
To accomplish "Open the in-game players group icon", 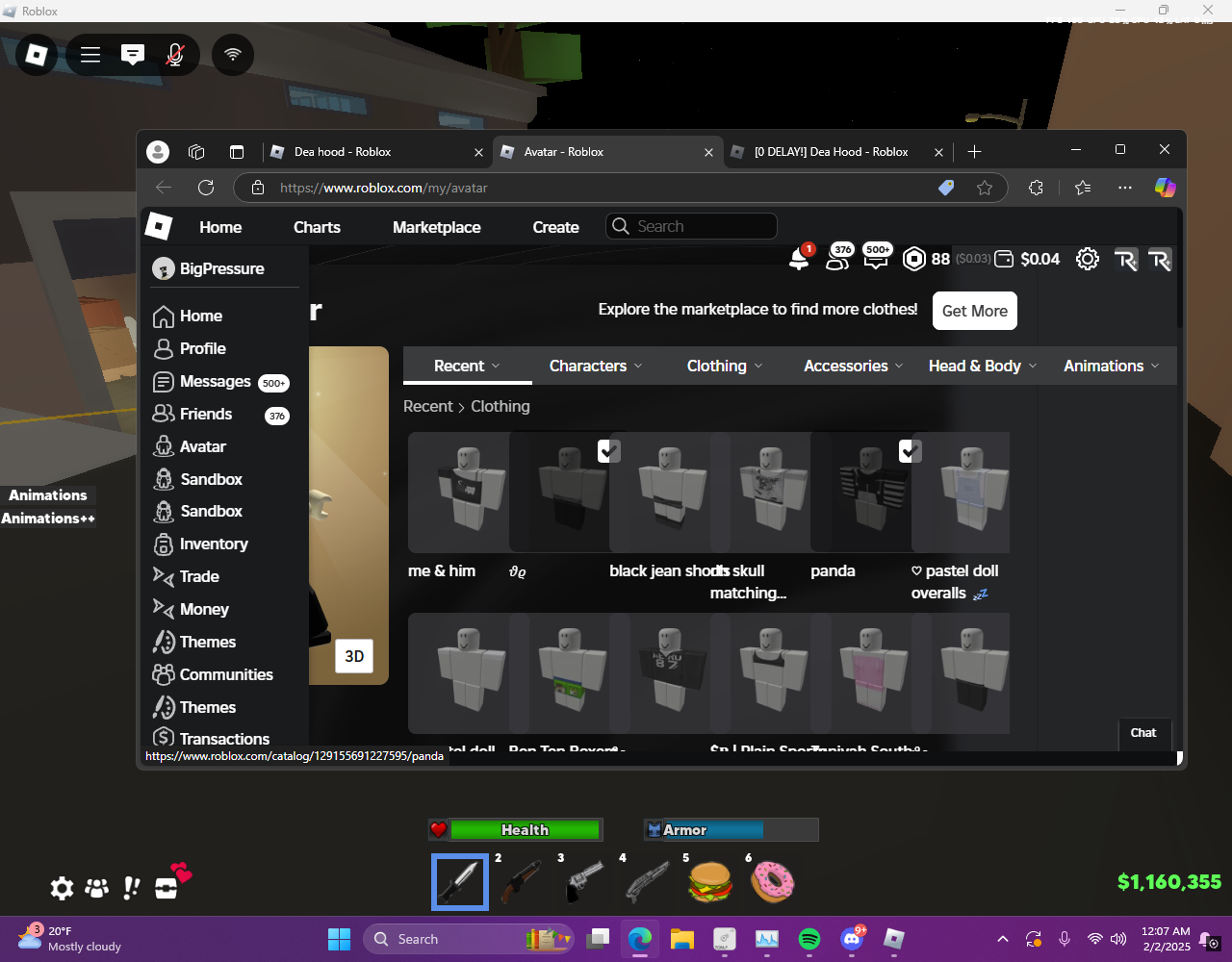I will (x=96, y=888).
